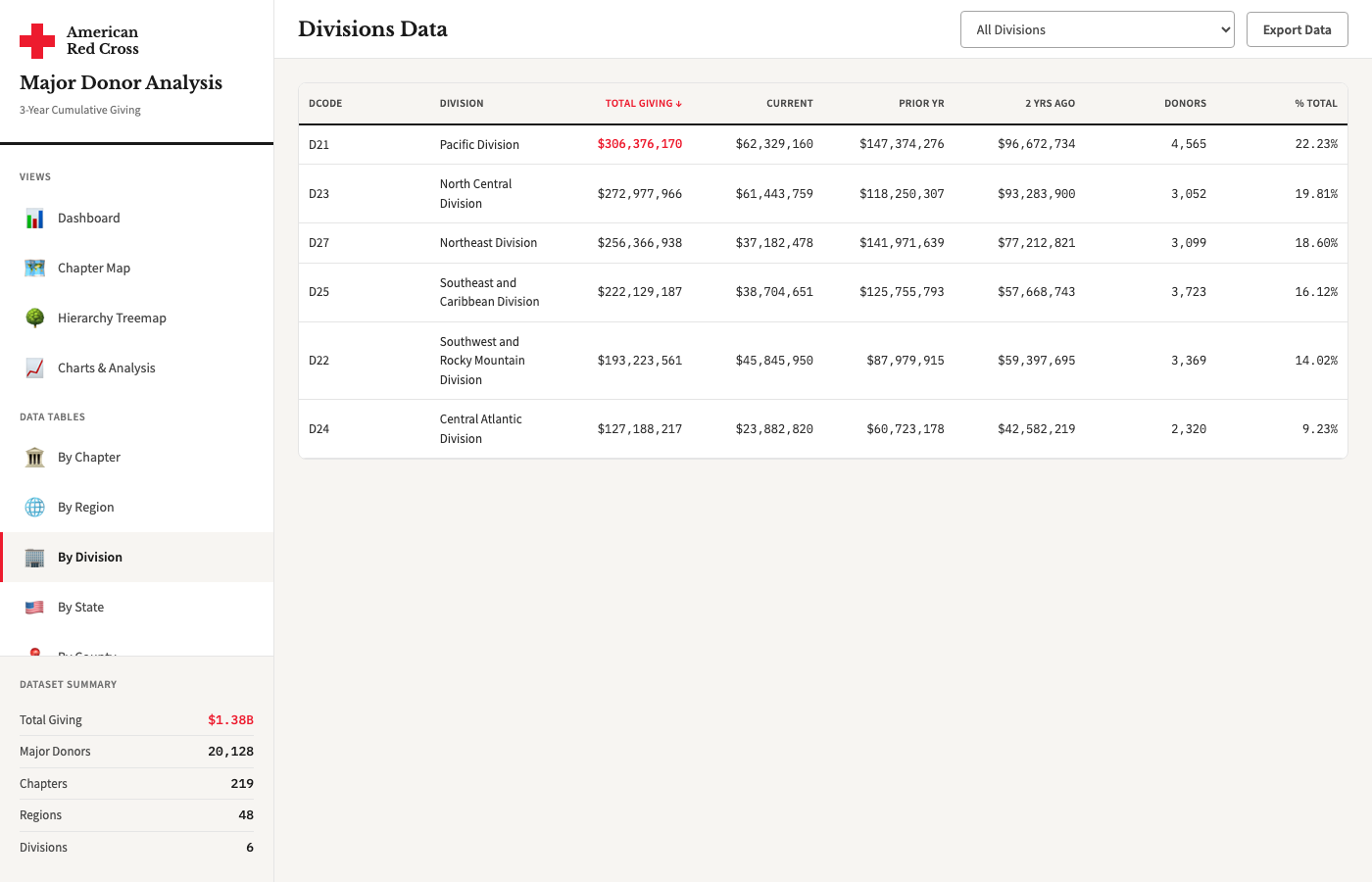Click the Dashboard bar chart icon
1372x882 pixels.
click(34, 219)
